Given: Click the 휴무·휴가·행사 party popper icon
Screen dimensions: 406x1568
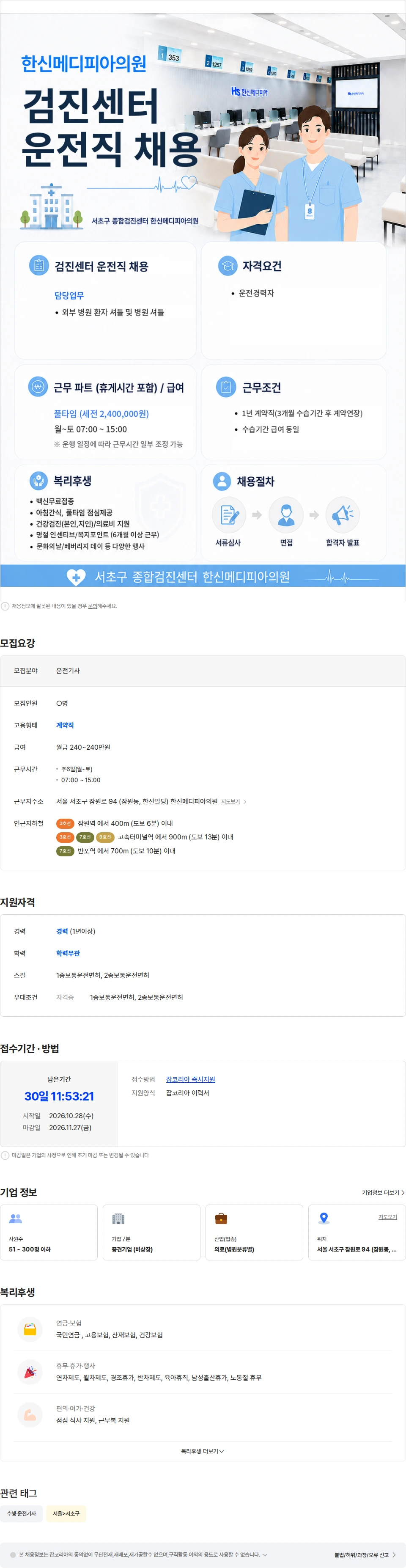Looking at the screenshot, I should [30, 1372].
